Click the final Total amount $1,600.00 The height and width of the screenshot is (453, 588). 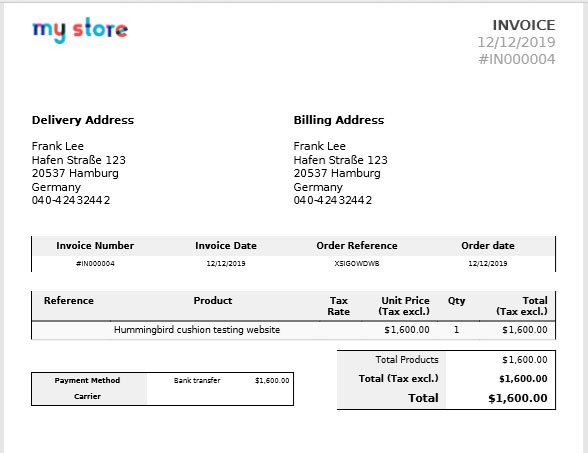point(518,398)
